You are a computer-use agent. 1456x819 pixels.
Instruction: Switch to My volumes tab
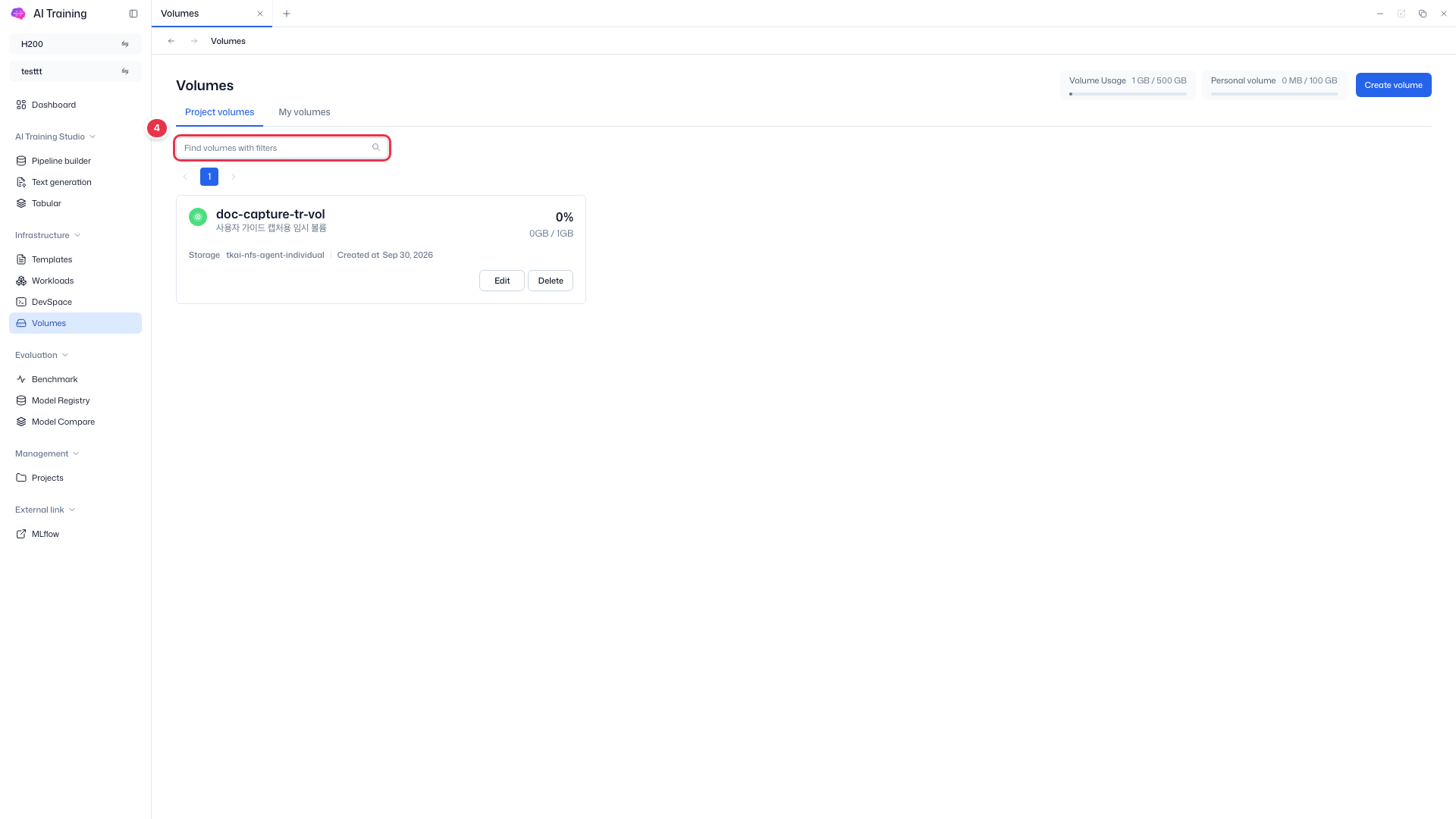point(304,112)
